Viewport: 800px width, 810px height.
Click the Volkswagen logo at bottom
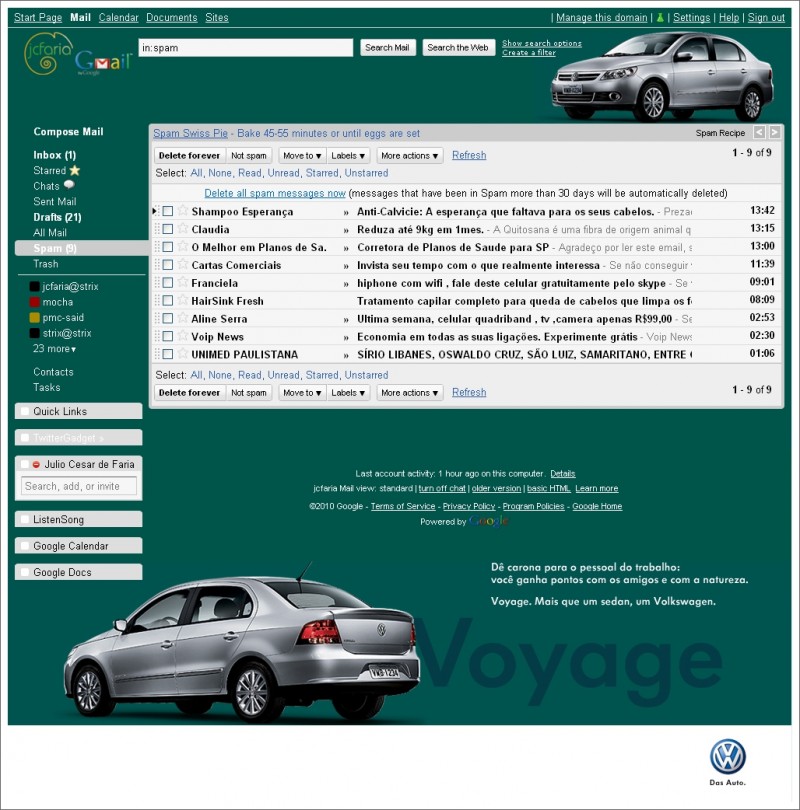[728, 757]
